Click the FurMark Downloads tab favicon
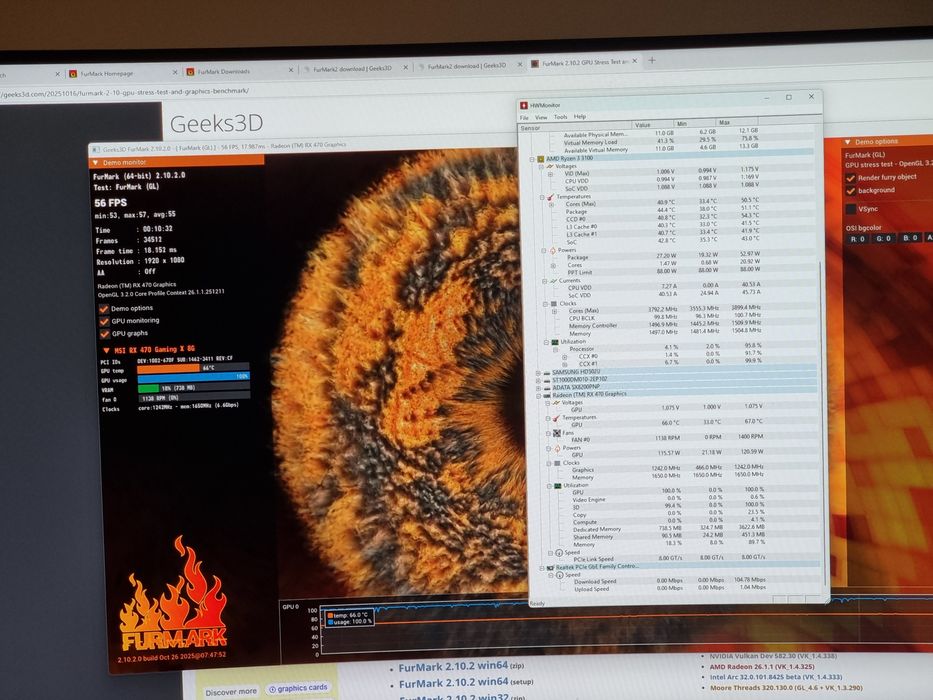The height and width of the screenshot is (700, 933). (190, 72)
